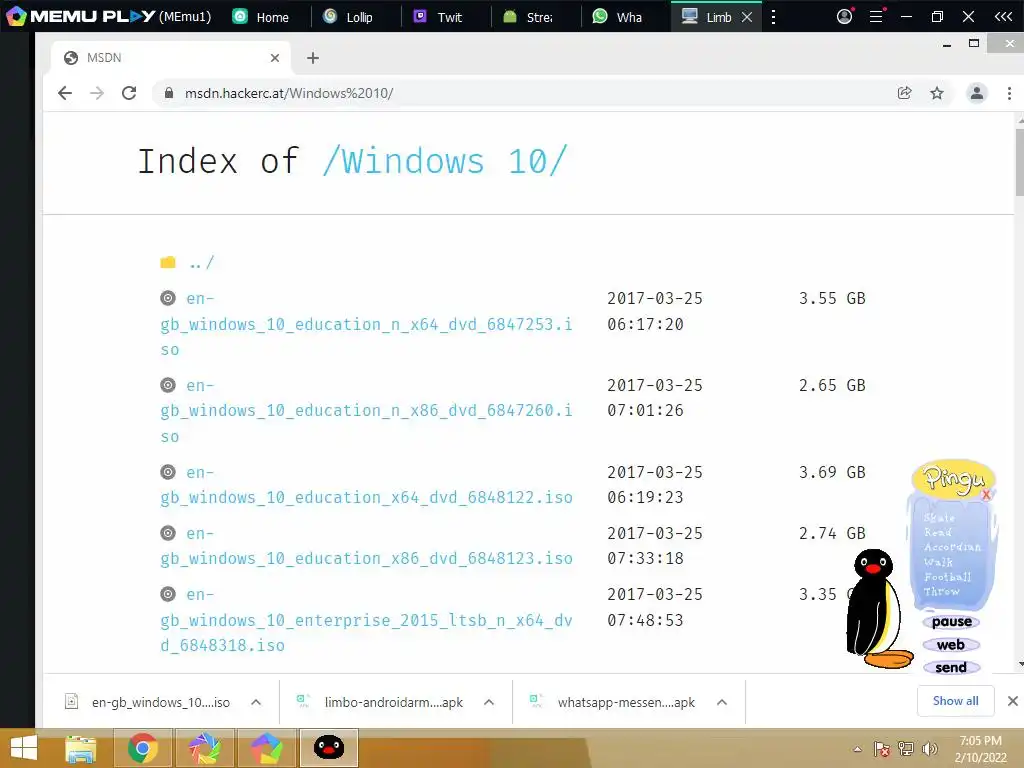Viewport: 1024px width, 768px height.
Task: Show hidden system tray icons
Action: 857,749
